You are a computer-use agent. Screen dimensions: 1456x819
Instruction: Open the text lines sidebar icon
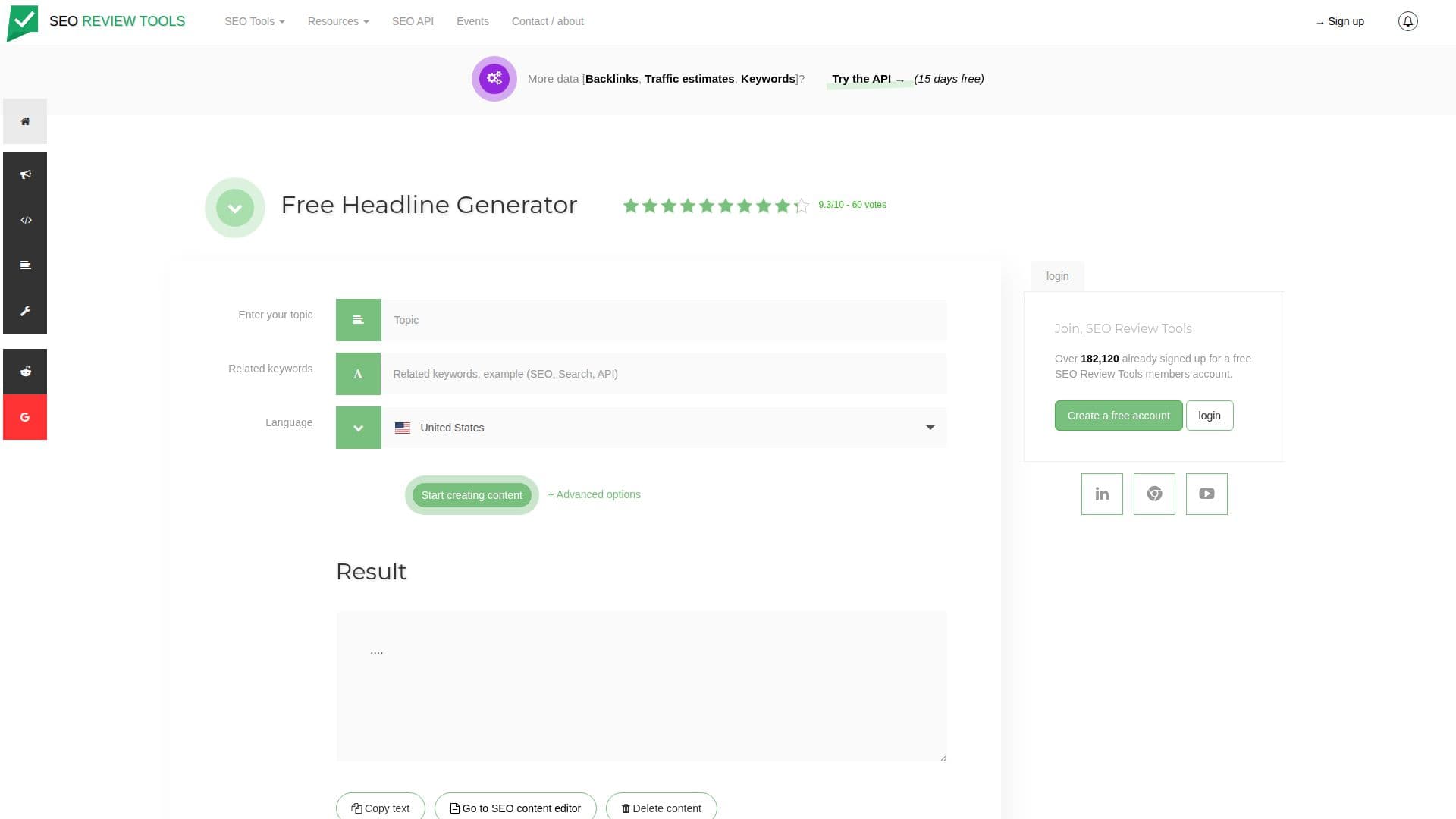click(25, 265)
